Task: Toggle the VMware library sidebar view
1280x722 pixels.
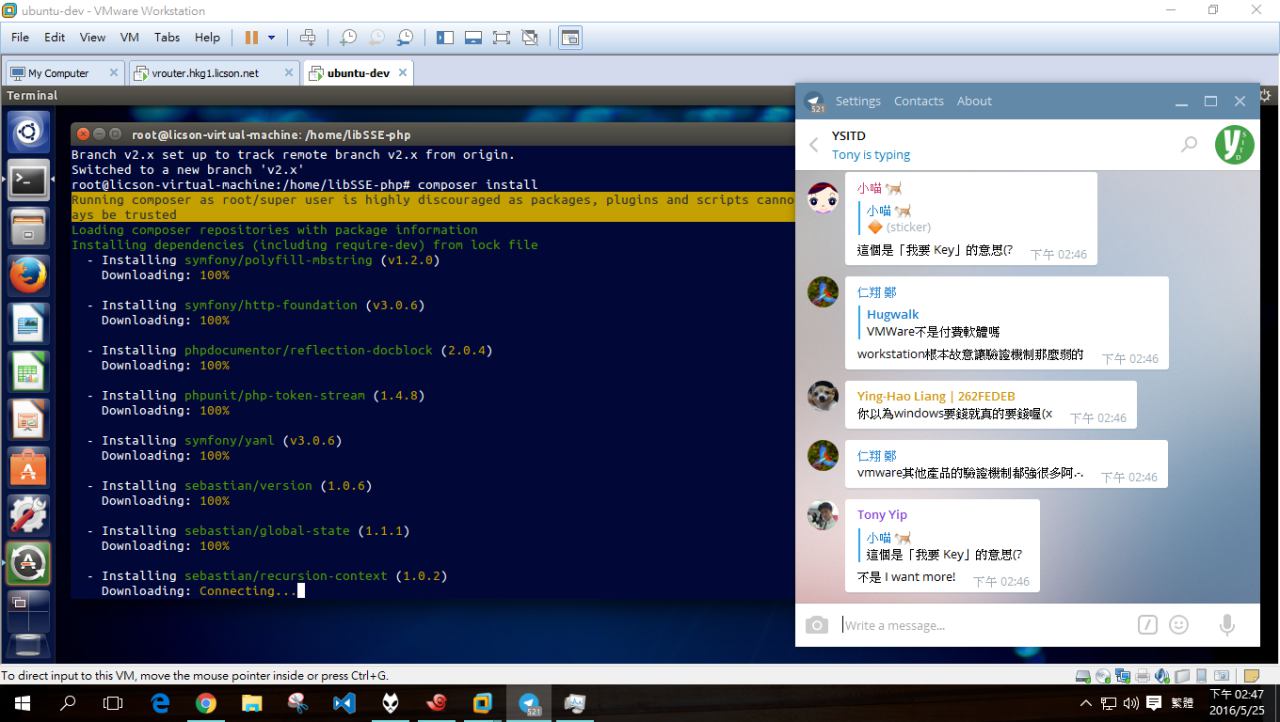Action: (445, 38)
